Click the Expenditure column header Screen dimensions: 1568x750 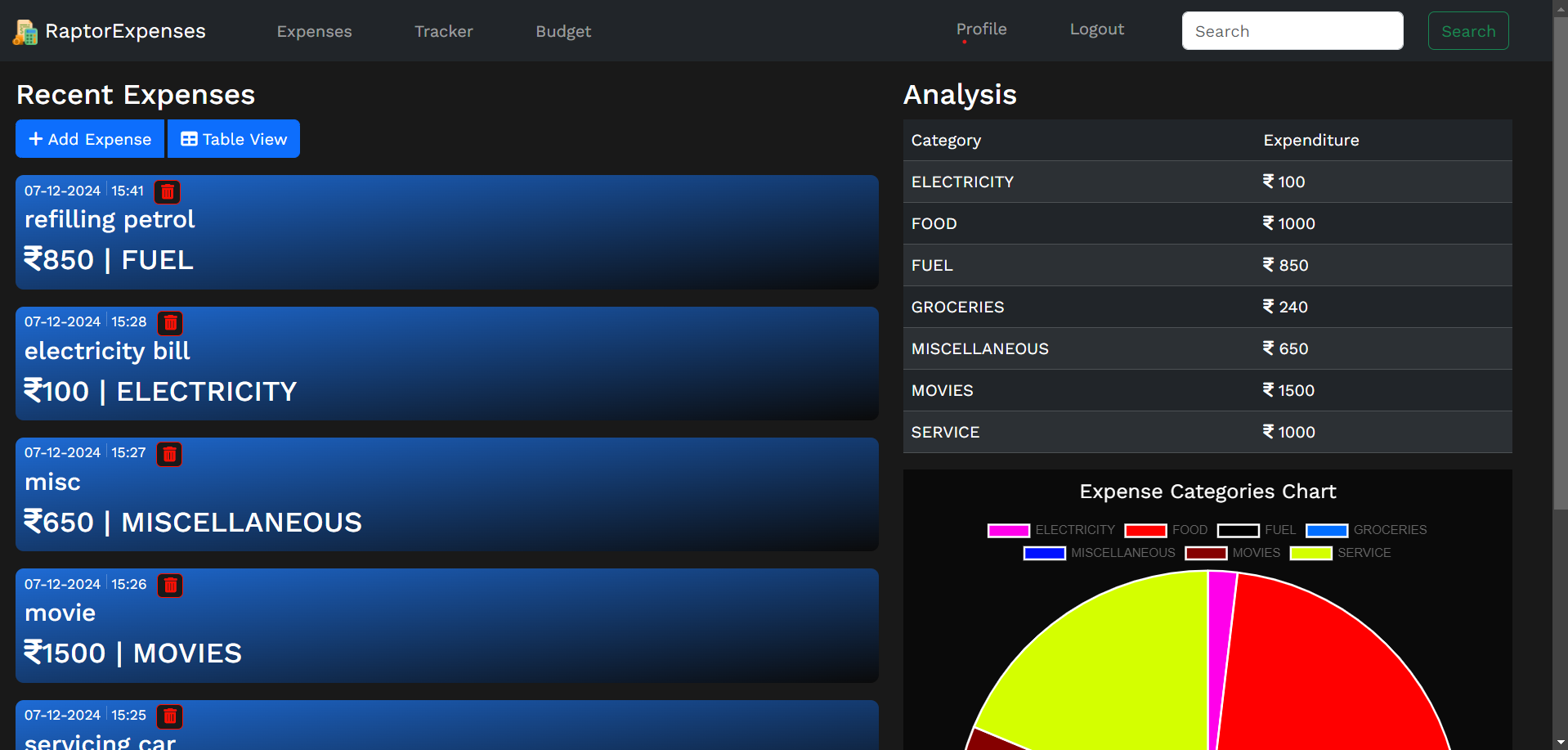coord(1311,140)
